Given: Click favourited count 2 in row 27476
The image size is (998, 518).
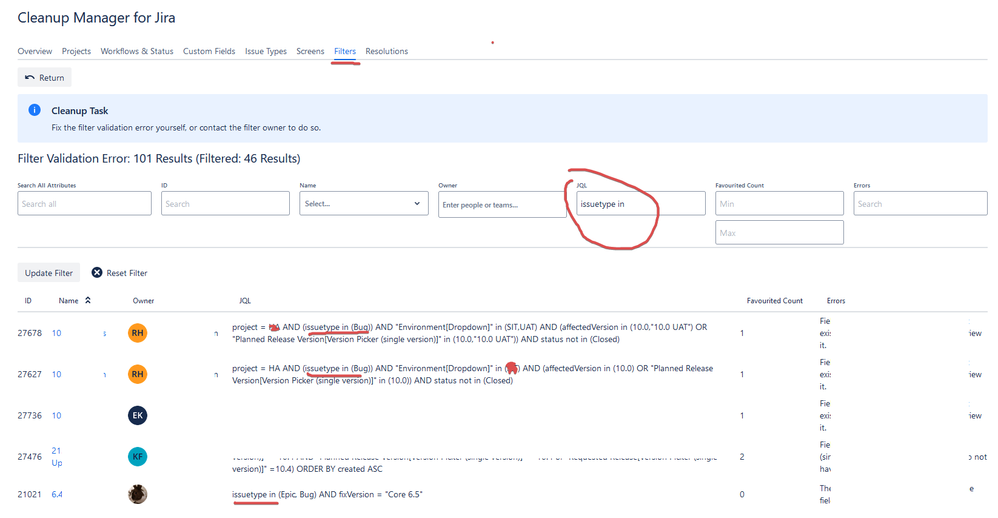Looking at the screenshot, I should click(x=741, y=456).
